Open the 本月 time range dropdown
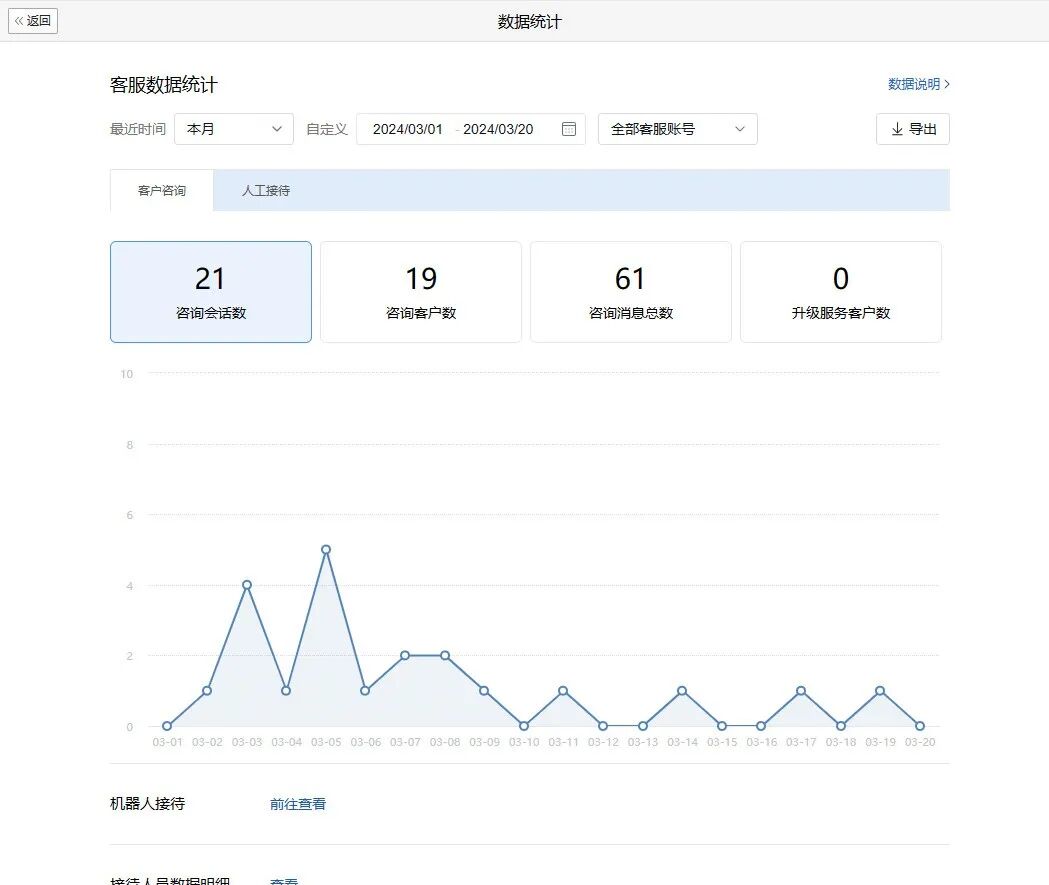The width and height of the screenshot is (1049, 885). (x=233, y=129)
